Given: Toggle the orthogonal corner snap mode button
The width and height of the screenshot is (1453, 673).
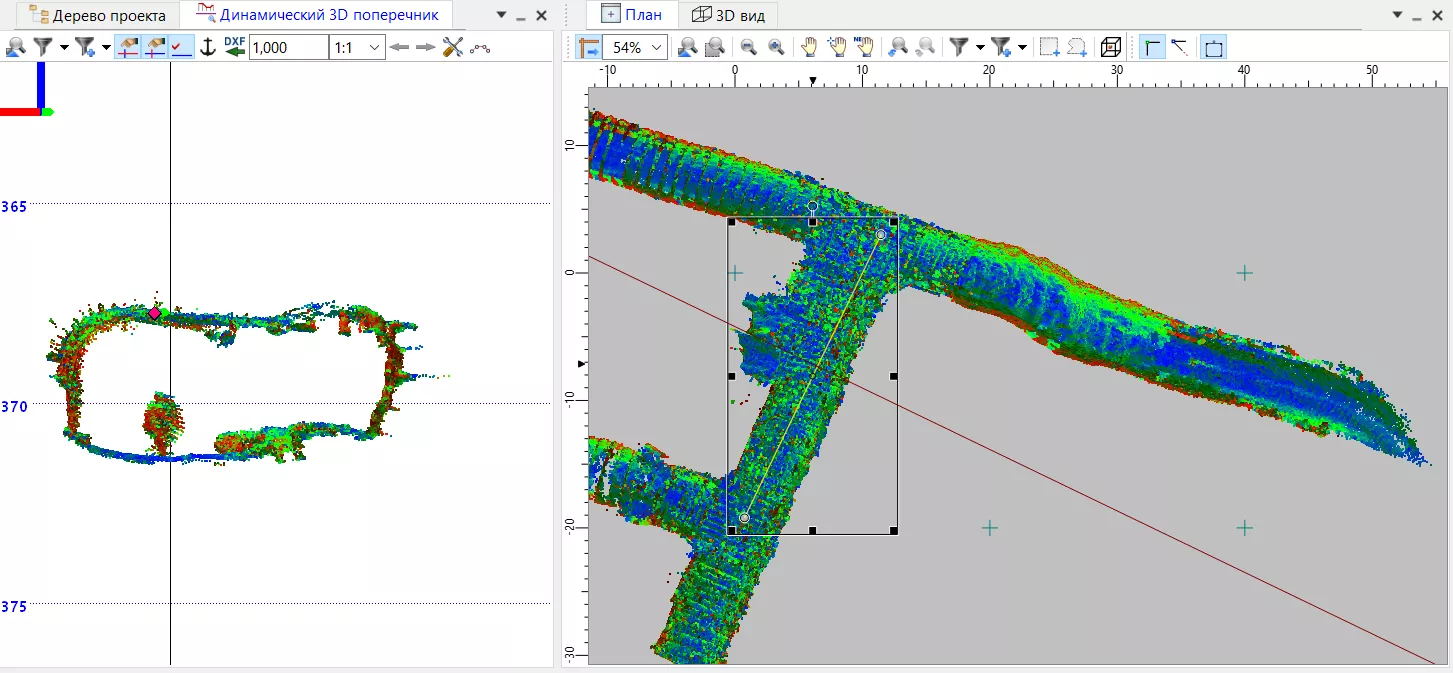Looking at the screenshot, I should [1152, 47].
